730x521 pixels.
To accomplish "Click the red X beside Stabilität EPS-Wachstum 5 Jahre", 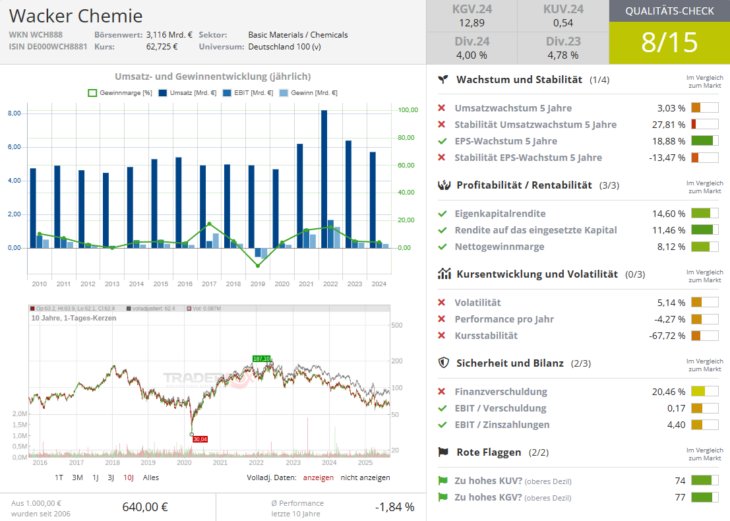I will (441, 157).
